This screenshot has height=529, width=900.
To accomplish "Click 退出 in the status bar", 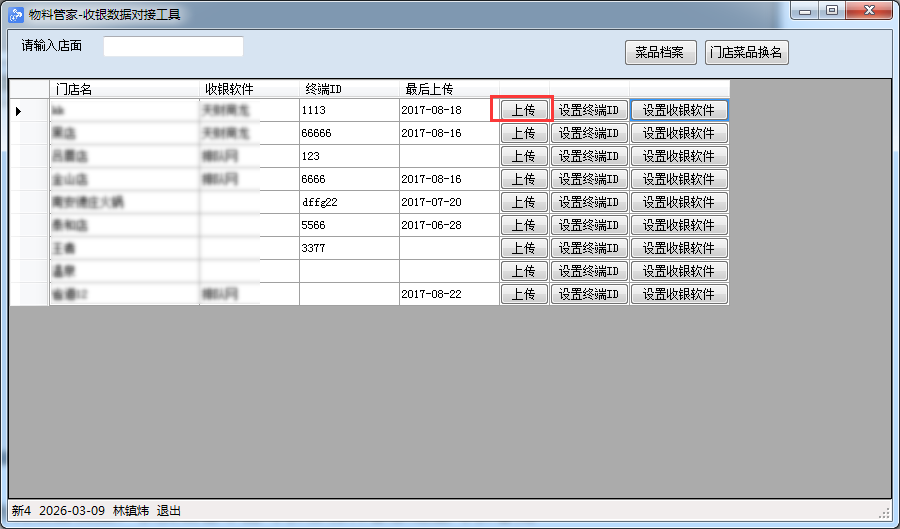I will point(169,511).
